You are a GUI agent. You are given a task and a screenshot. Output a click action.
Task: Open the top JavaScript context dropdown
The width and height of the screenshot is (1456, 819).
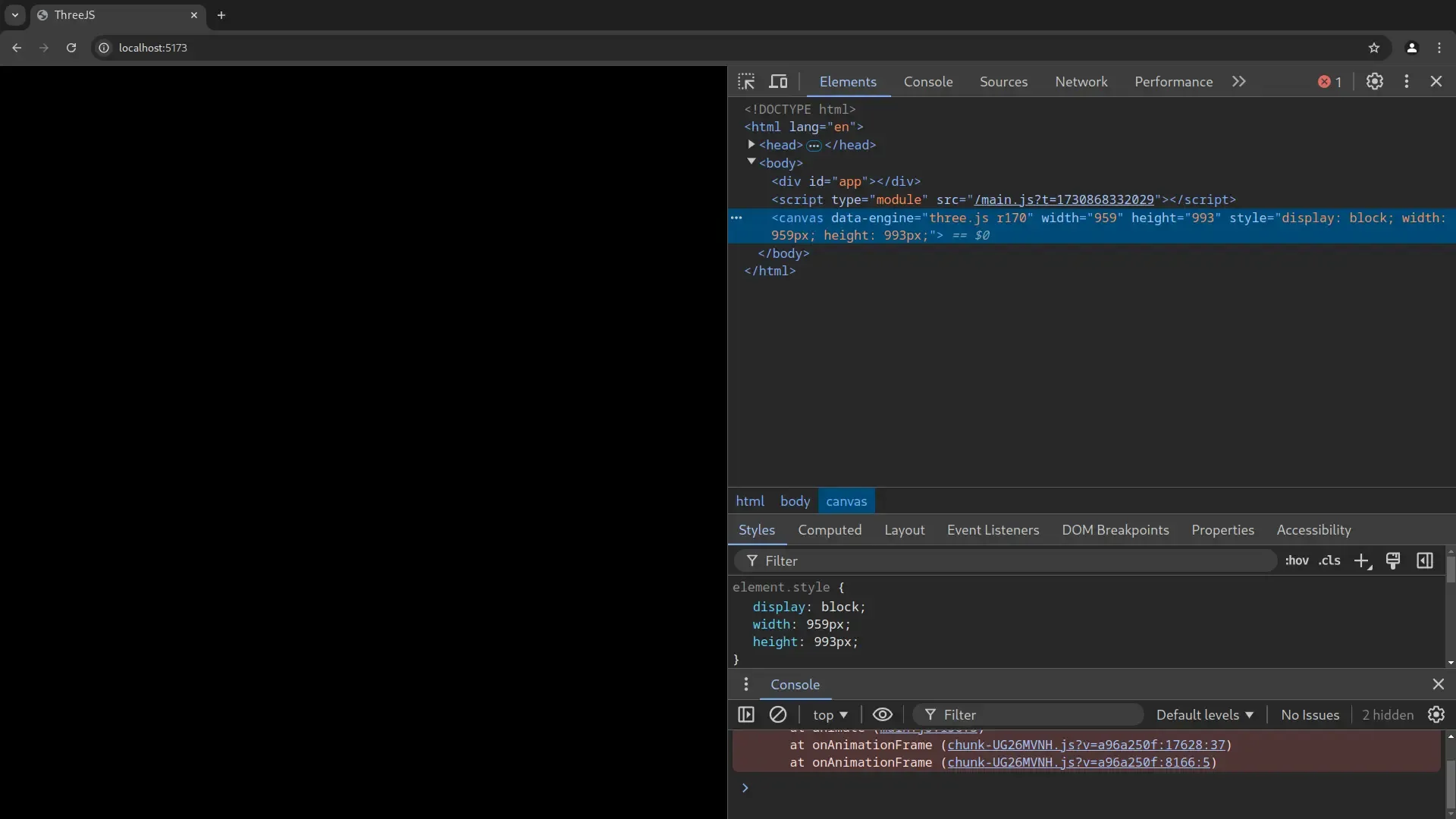click(830, 714)
